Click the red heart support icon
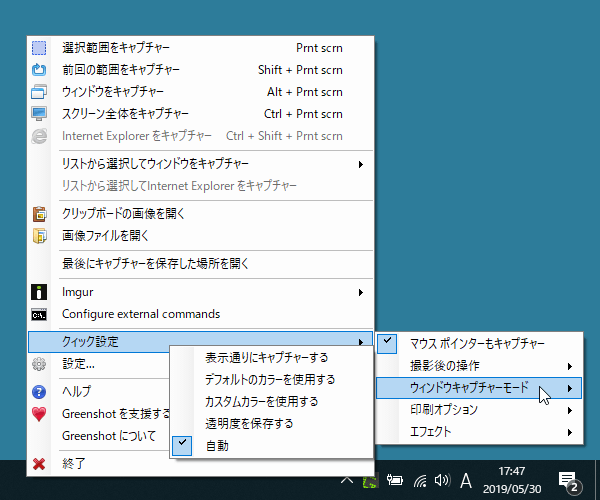 pyautogui.click(x=39, y=414)
